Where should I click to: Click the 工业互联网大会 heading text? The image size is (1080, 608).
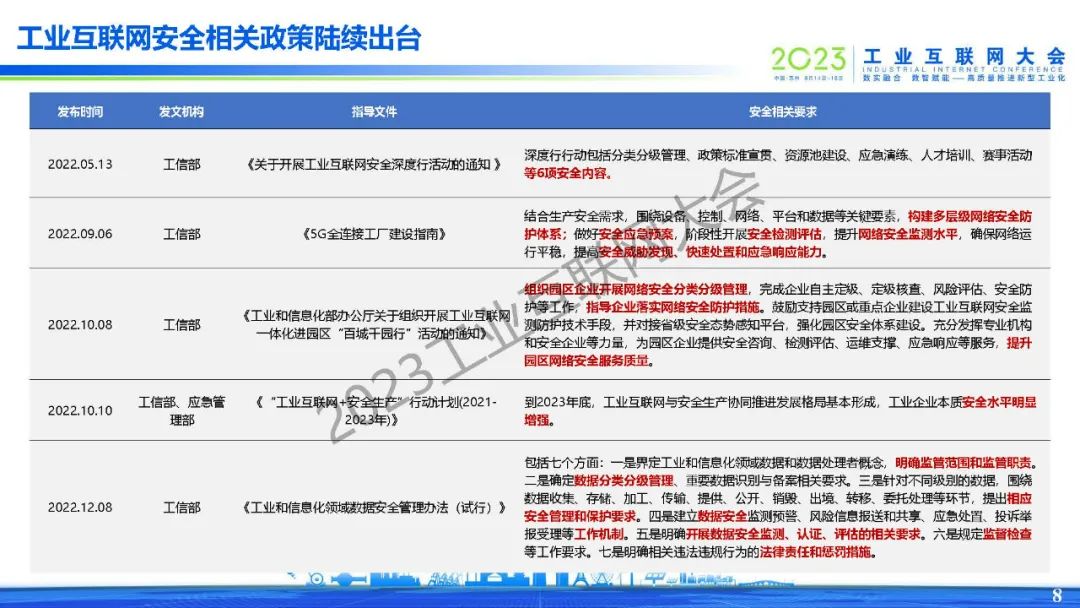point(963,56)
